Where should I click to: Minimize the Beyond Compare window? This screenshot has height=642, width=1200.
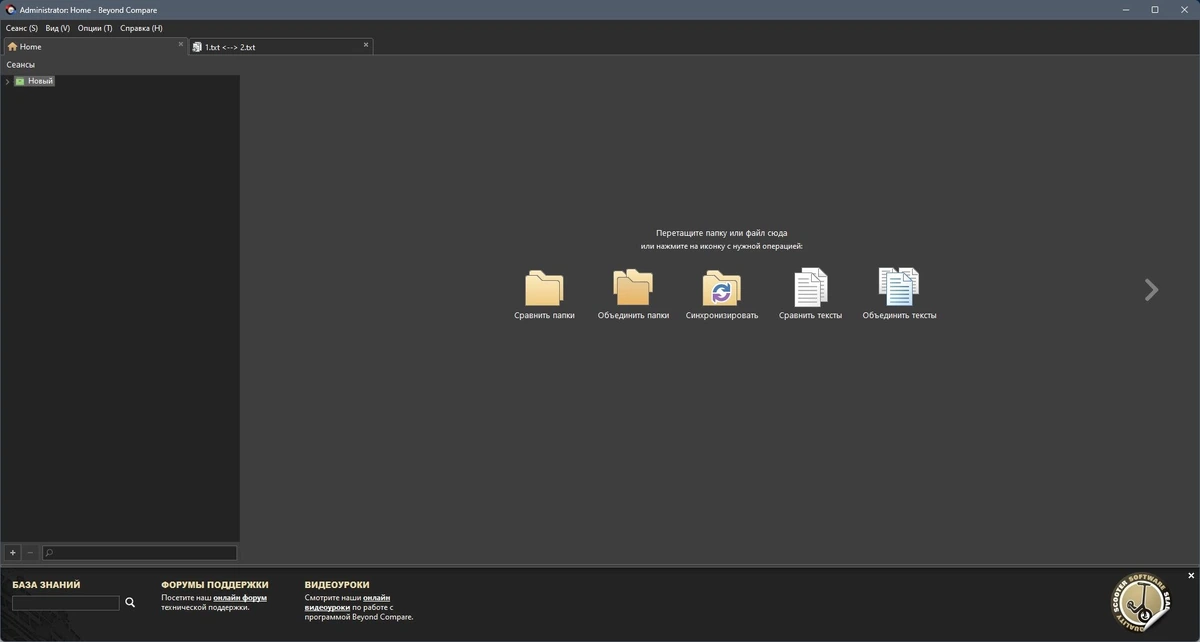(1125, 10)
